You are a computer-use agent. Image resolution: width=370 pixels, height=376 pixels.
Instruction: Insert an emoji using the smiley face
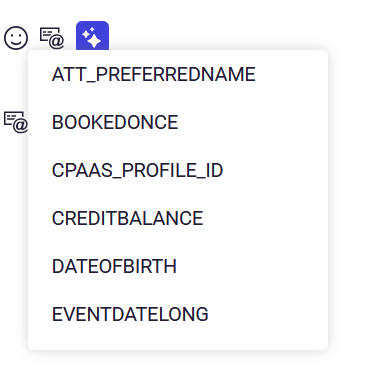pyautogui.click(x=16, y=38)
